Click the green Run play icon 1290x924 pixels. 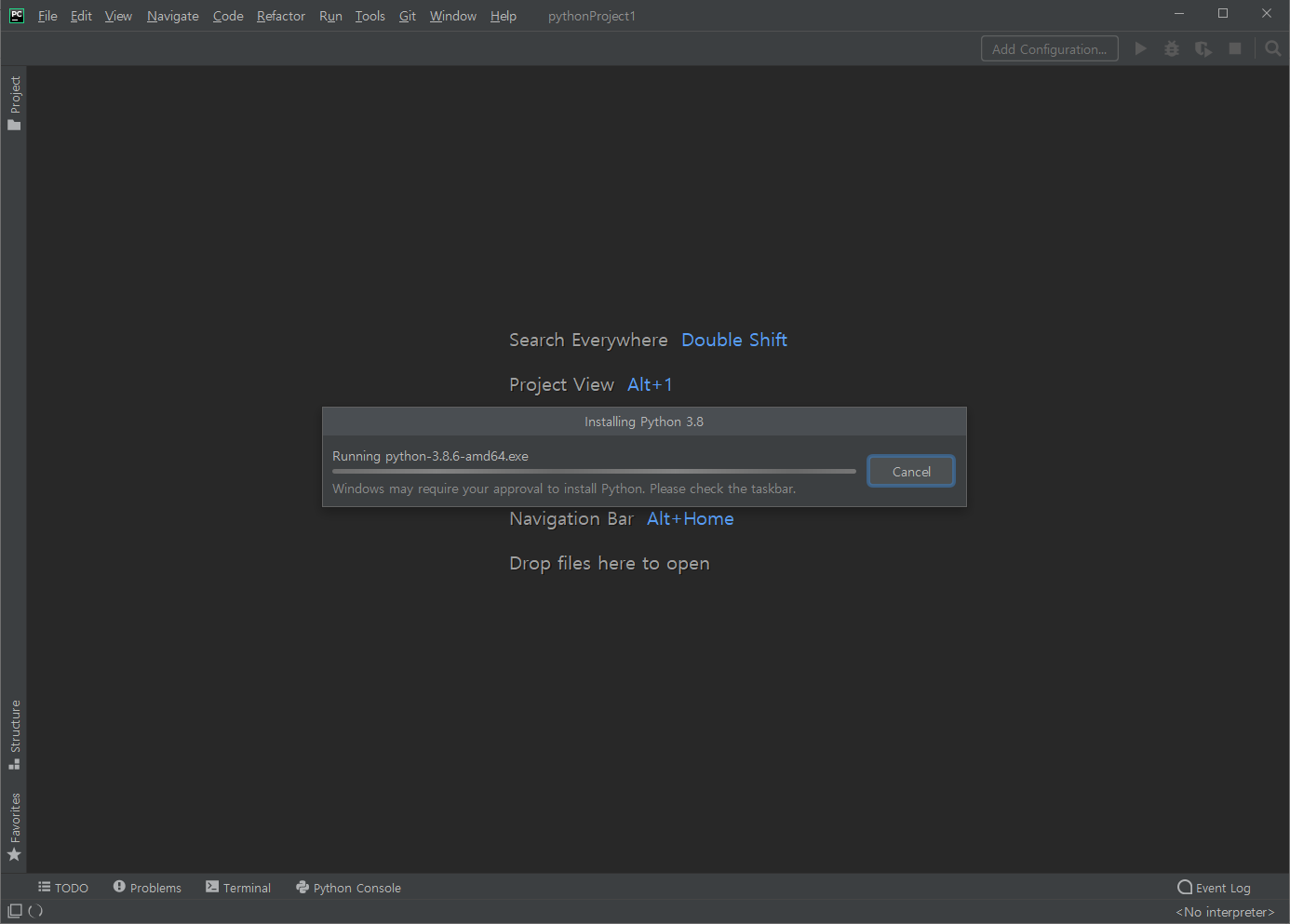(1140, 48)
